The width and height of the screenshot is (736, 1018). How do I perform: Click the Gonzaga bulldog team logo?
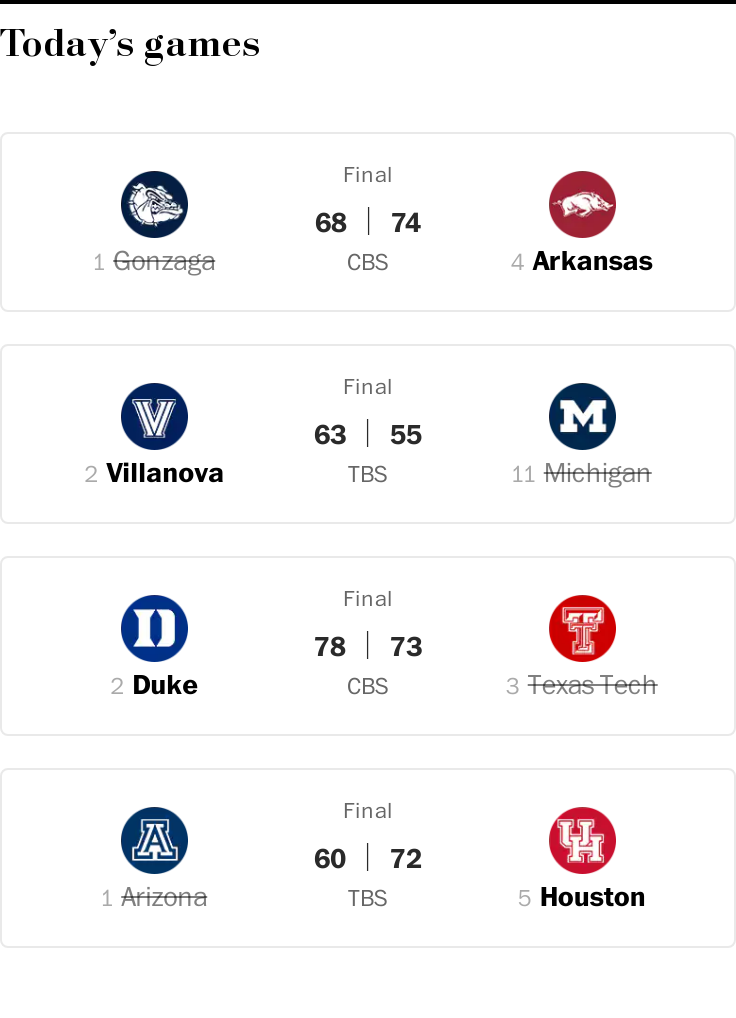[x=154, y=204]
